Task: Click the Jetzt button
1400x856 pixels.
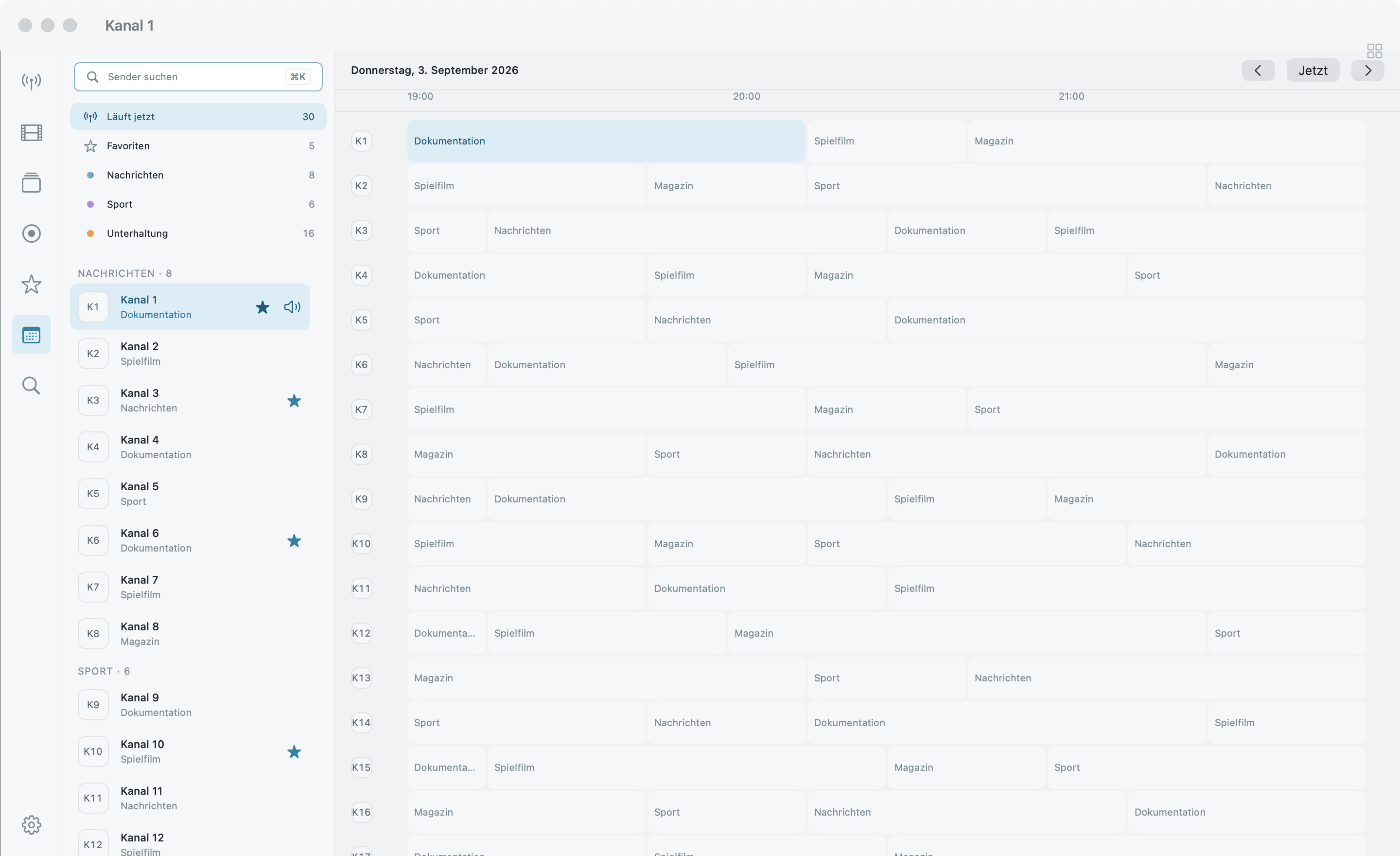Action: click(1312, 71)
